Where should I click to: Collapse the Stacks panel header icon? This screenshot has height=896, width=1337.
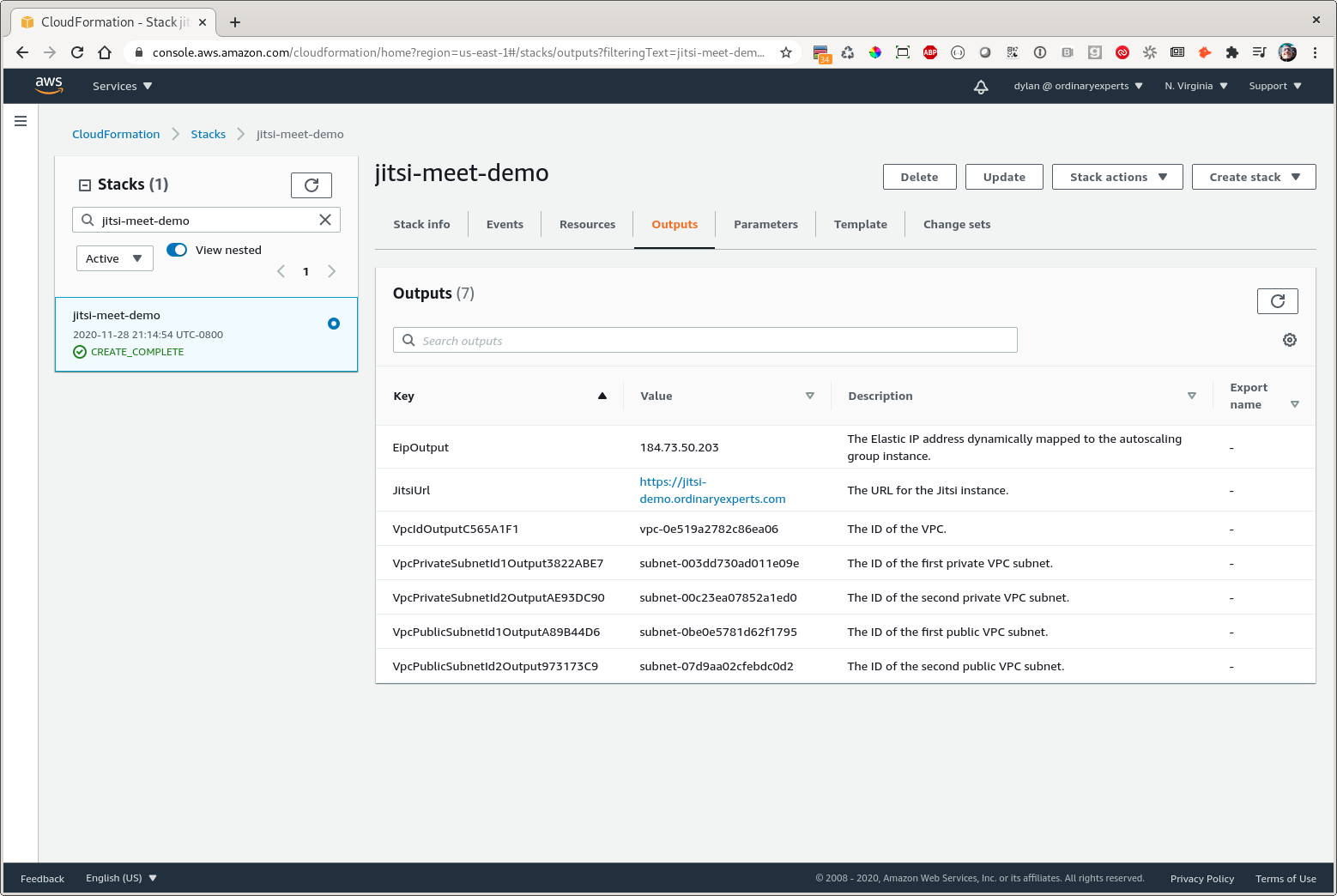(85, 185)
